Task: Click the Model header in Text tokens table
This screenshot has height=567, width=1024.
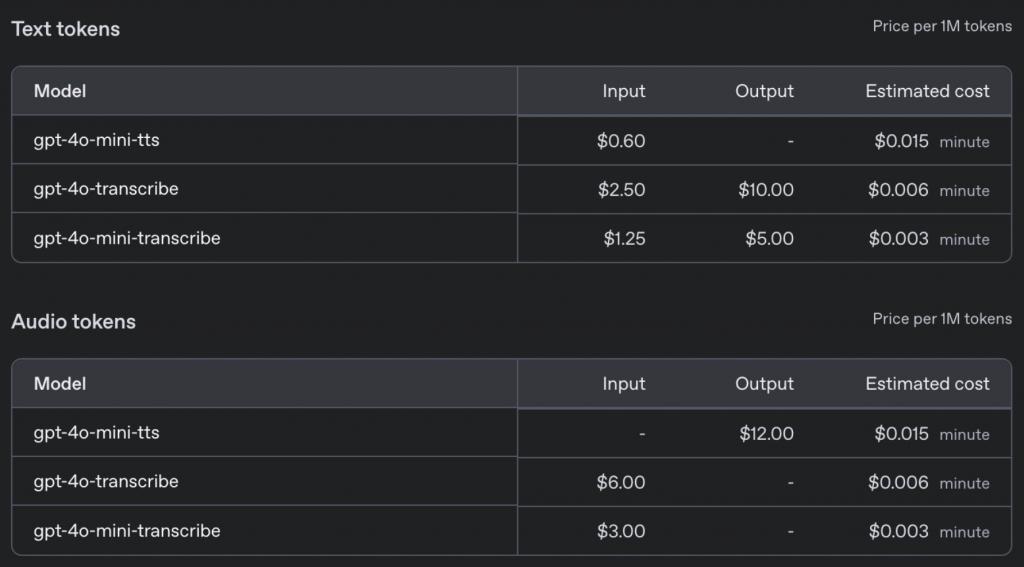Action: (60, 91)
